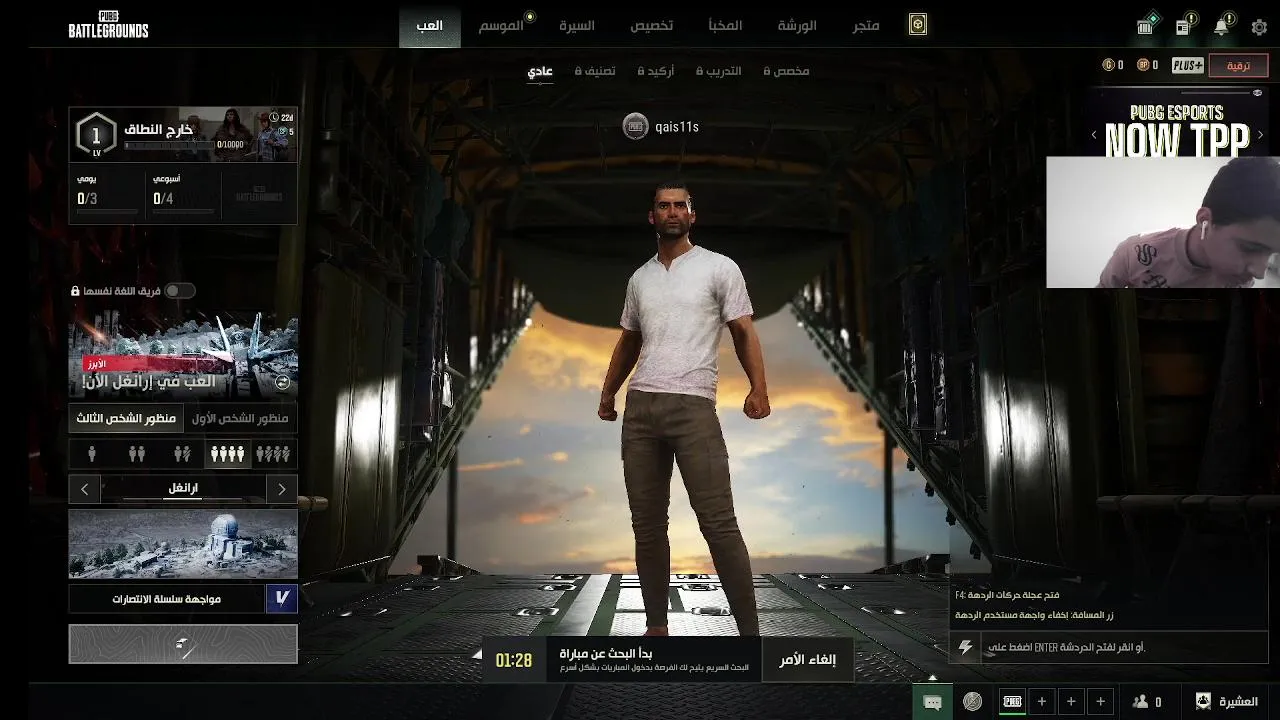Open the العب (Play) main tab
This screenshot has width=1280, height=720.
430,25
